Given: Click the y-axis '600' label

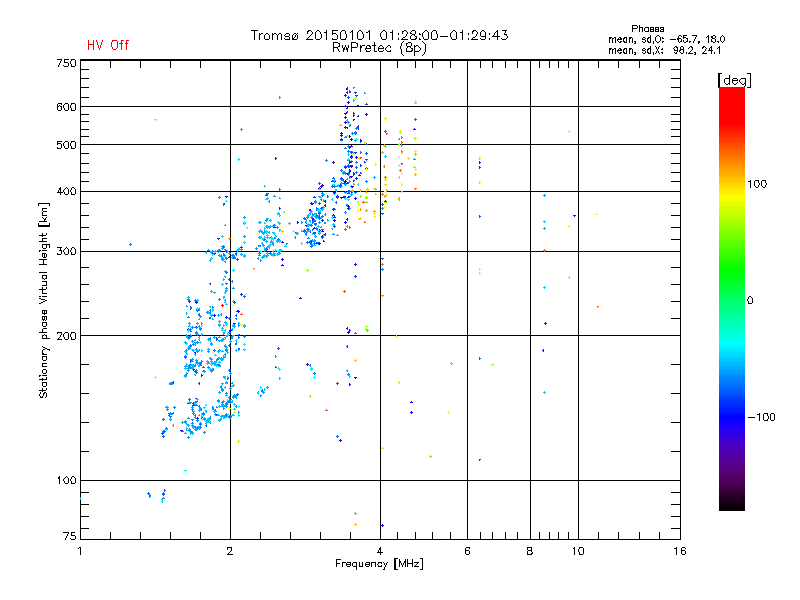Looking at the screenshot, I should click(66, 107).
